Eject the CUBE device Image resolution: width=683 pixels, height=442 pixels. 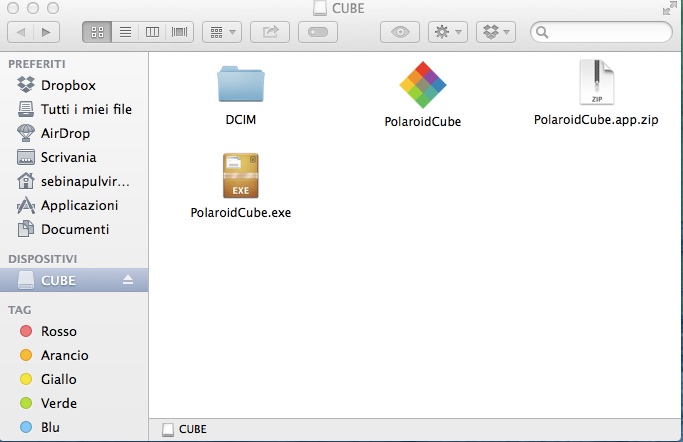pyautogui.click(x=128, y=280)
